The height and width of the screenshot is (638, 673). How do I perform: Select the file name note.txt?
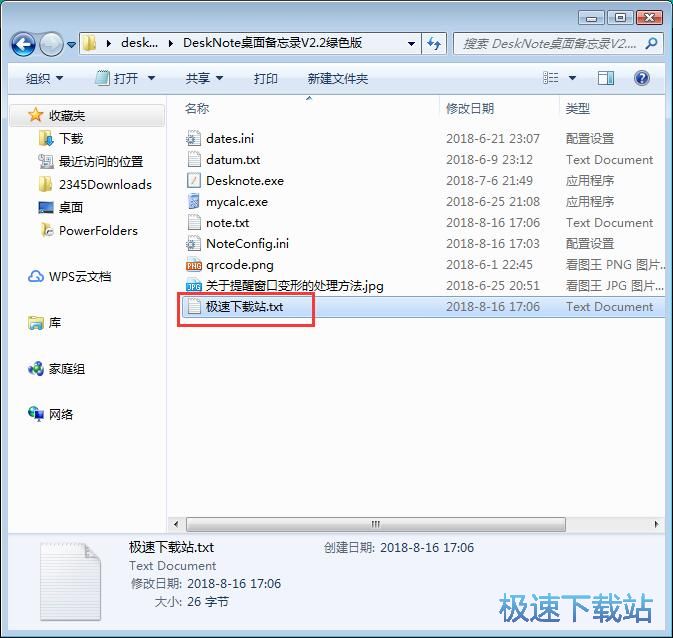227,222
